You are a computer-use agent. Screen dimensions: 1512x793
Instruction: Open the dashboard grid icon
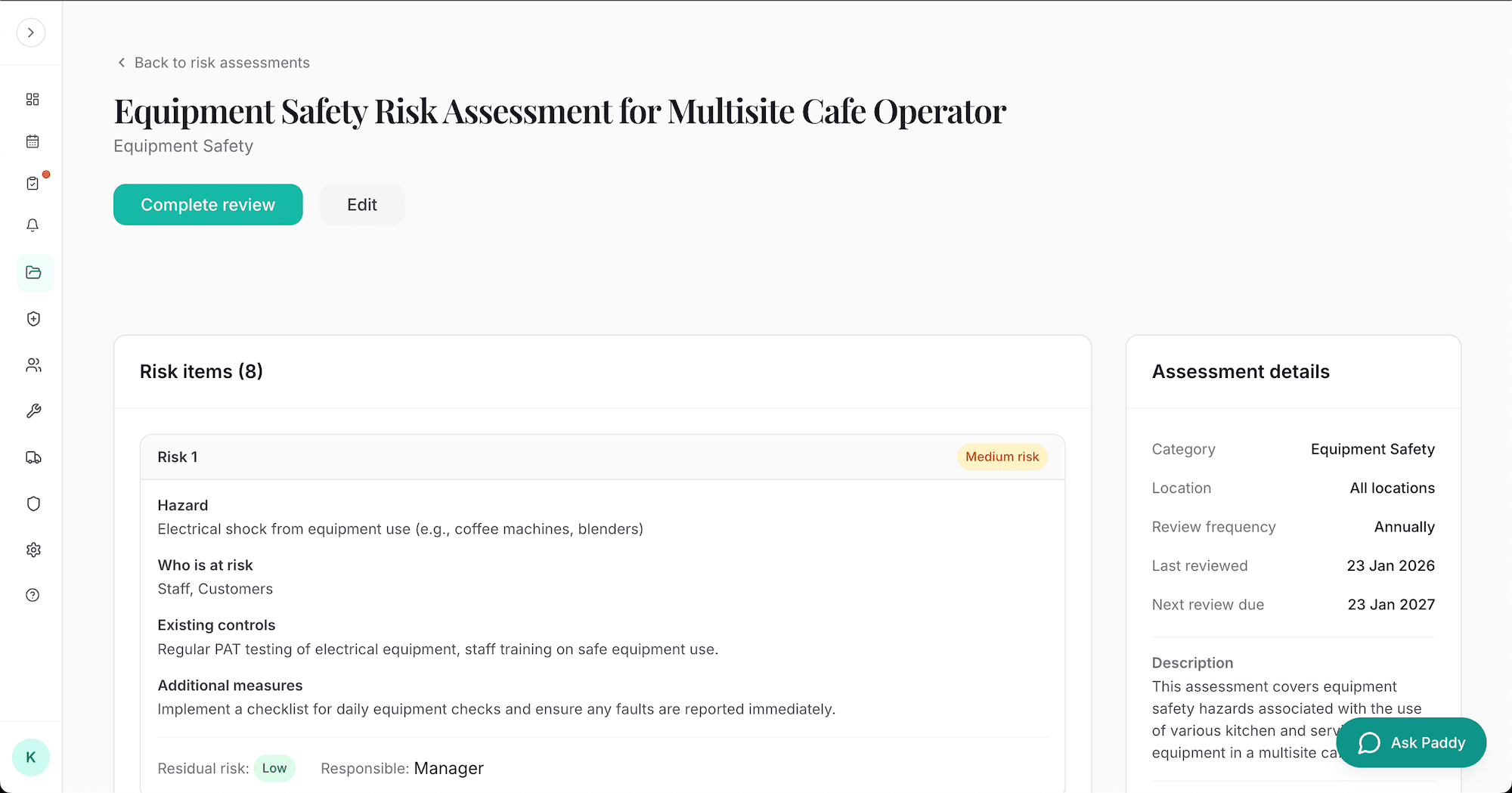[x=33, y=98]
